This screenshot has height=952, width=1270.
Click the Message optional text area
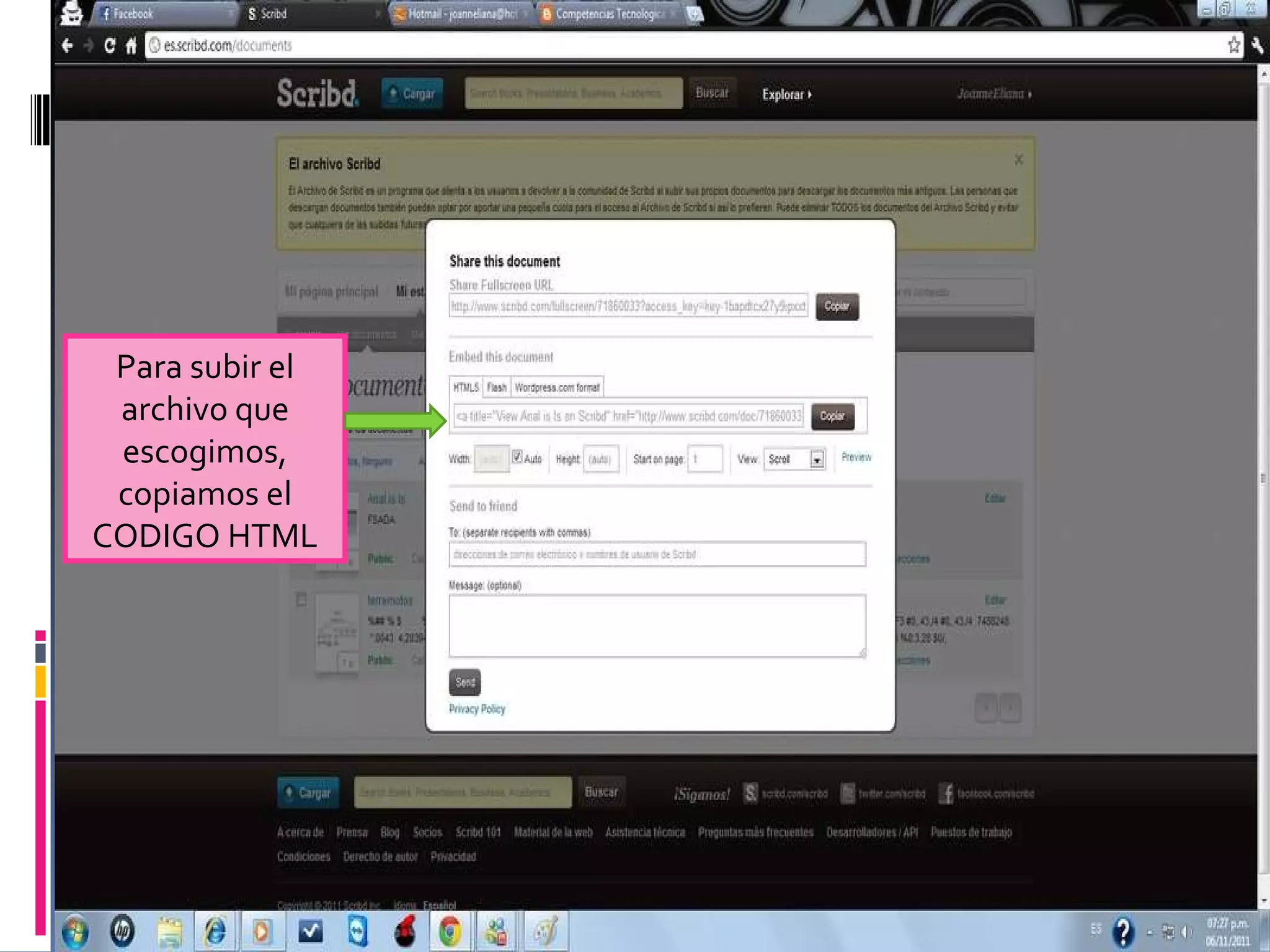tap(657, 626)
